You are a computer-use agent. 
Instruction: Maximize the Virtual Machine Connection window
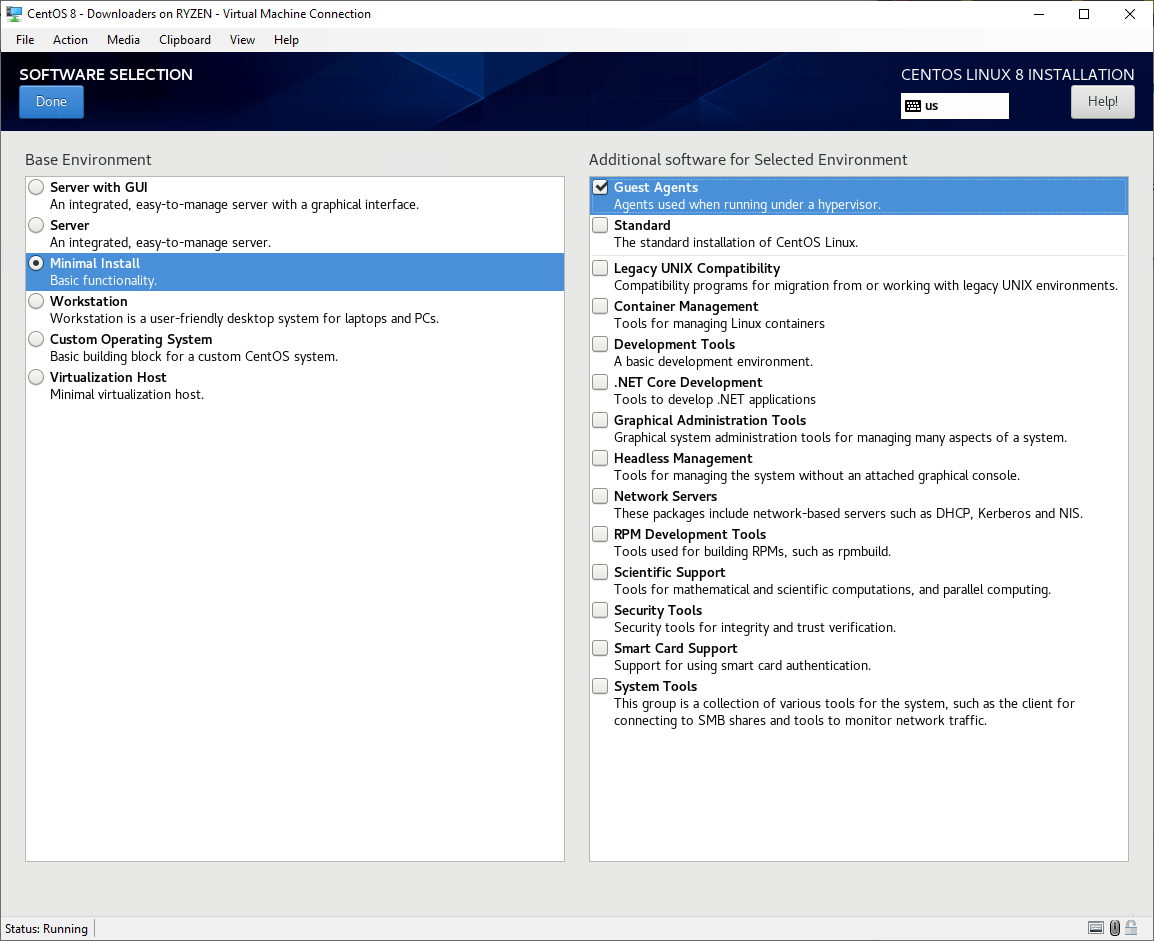coord(1083,14)
